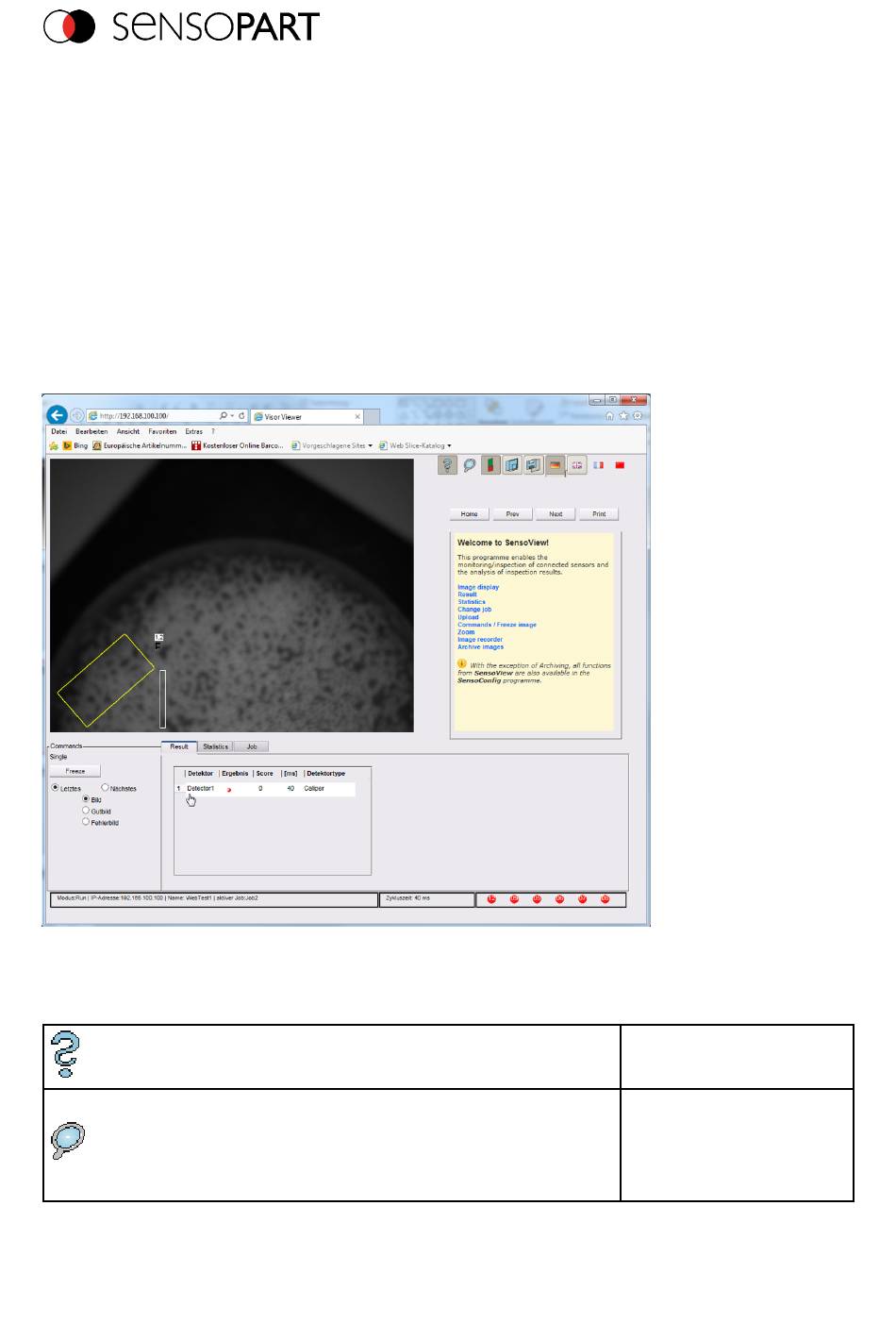Open the Bearbeiten menu
Viewport: 896px width, 1323px height.
tap(91, 431)
